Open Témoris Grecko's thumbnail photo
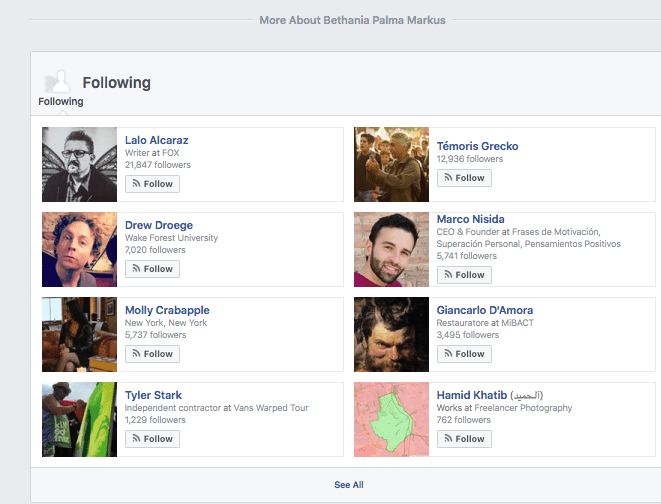This screenshot has width=661, height=504. pos(392,165)
